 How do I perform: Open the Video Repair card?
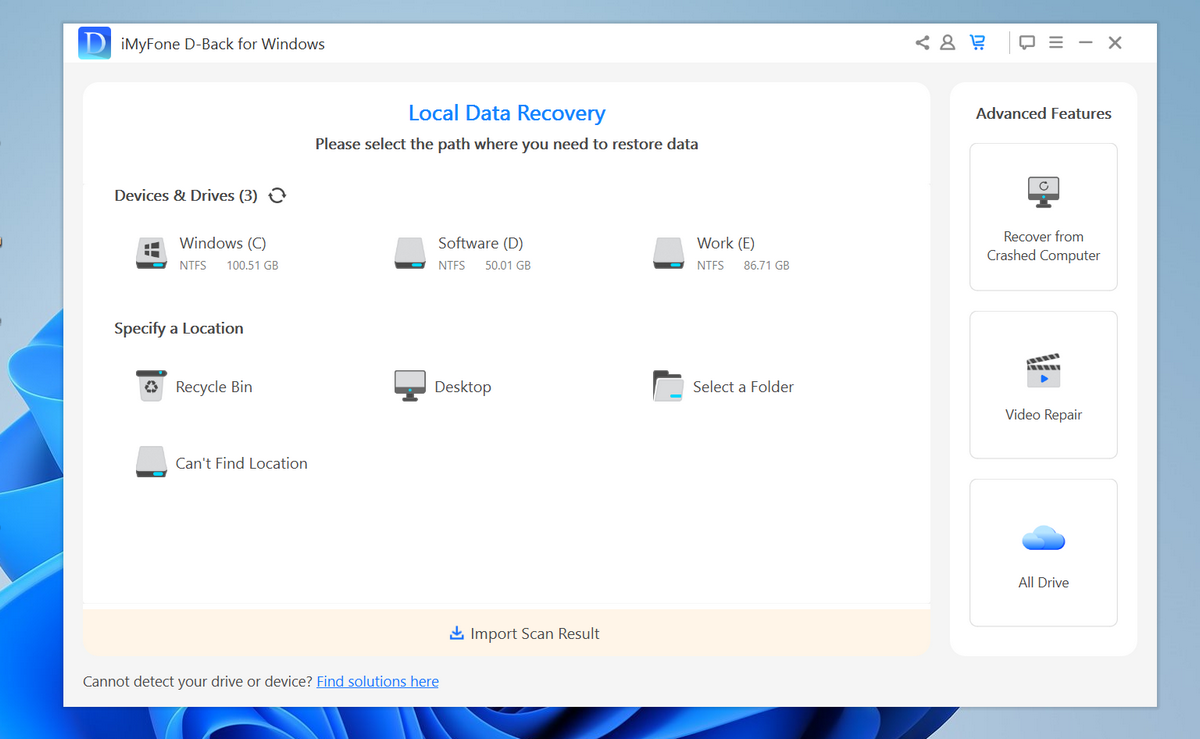click(1043, 385)
